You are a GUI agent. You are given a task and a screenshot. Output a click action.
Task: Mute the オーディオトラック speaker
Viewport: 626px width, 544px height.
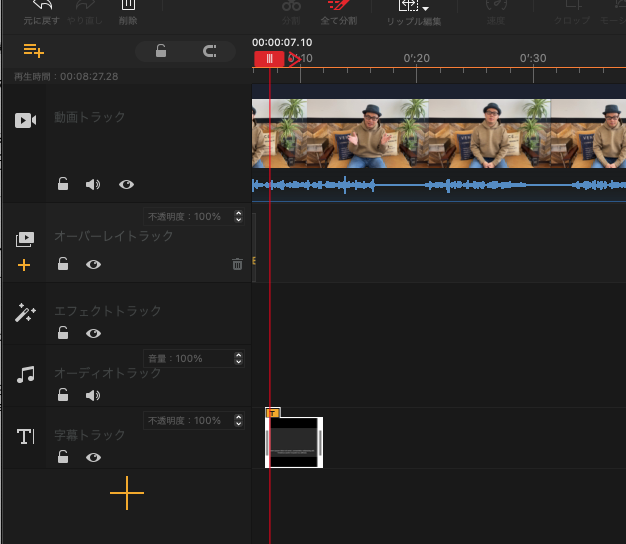tap(93, 395)
